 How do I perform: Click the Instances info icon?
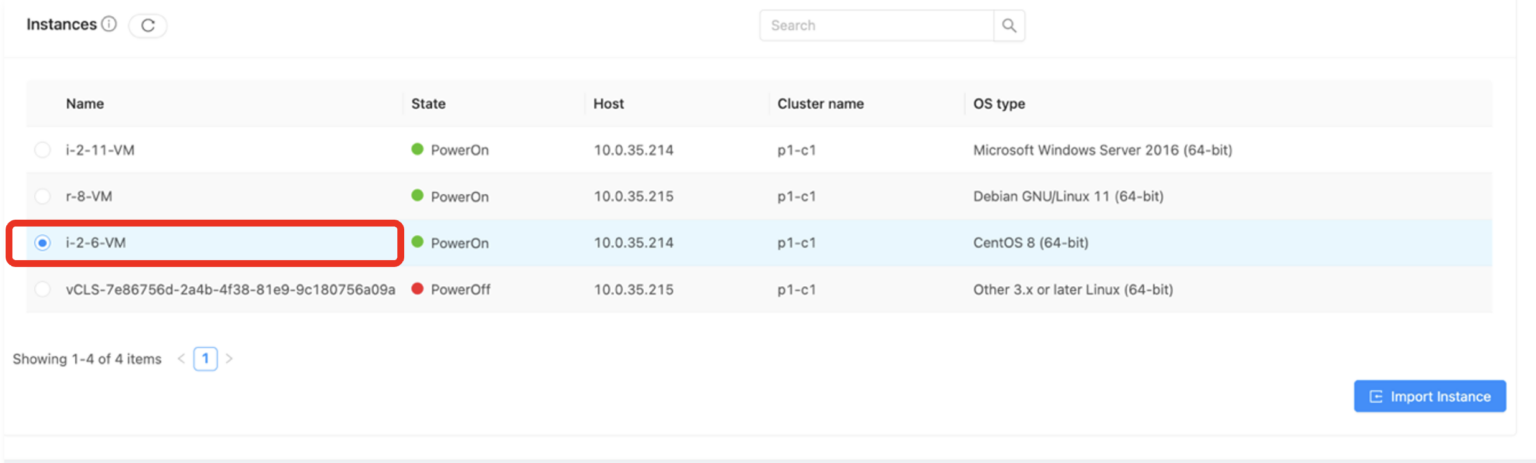click(x=109, y=24)
